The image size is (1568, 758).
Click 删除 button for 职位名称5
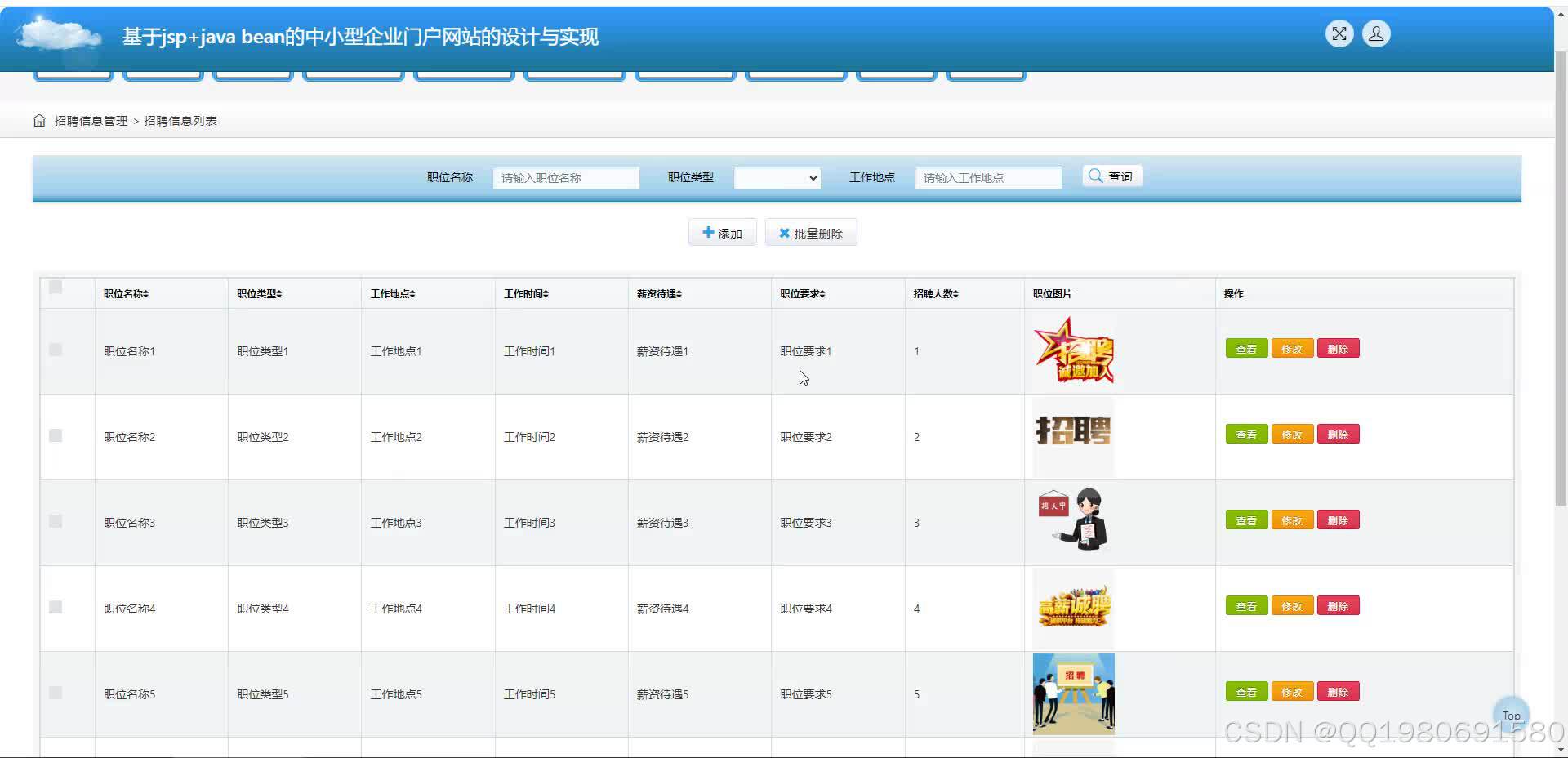(x=1338, y=692)
